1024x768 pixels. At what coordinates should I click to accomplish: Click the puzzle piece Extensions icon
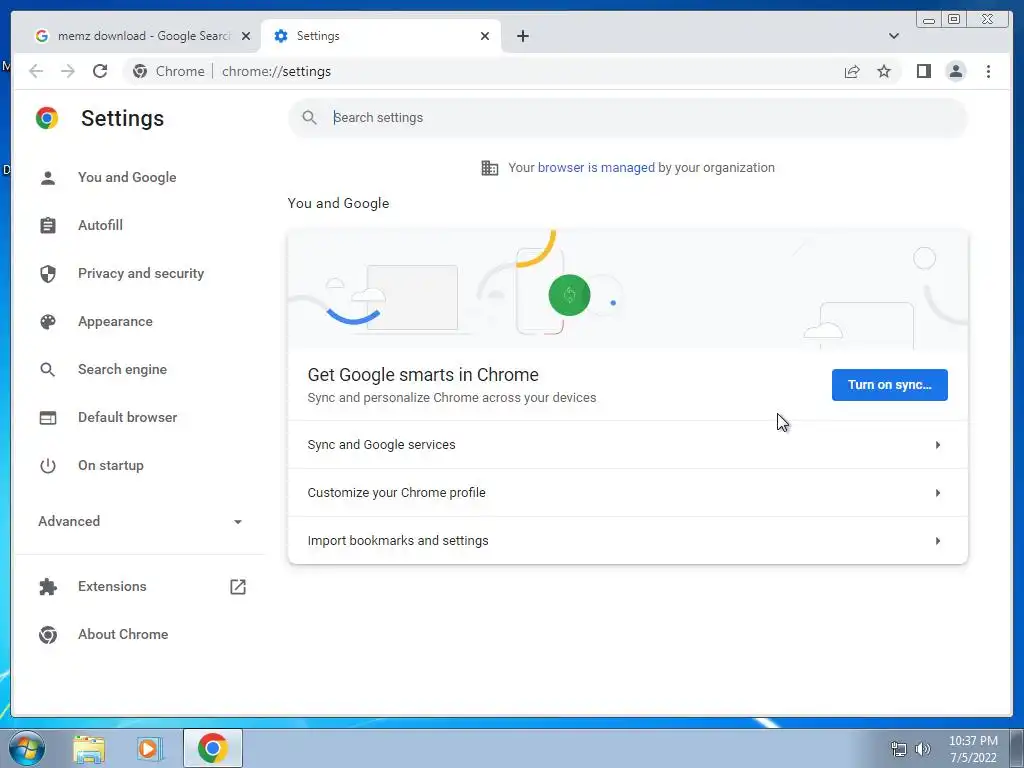coord(48,586)
